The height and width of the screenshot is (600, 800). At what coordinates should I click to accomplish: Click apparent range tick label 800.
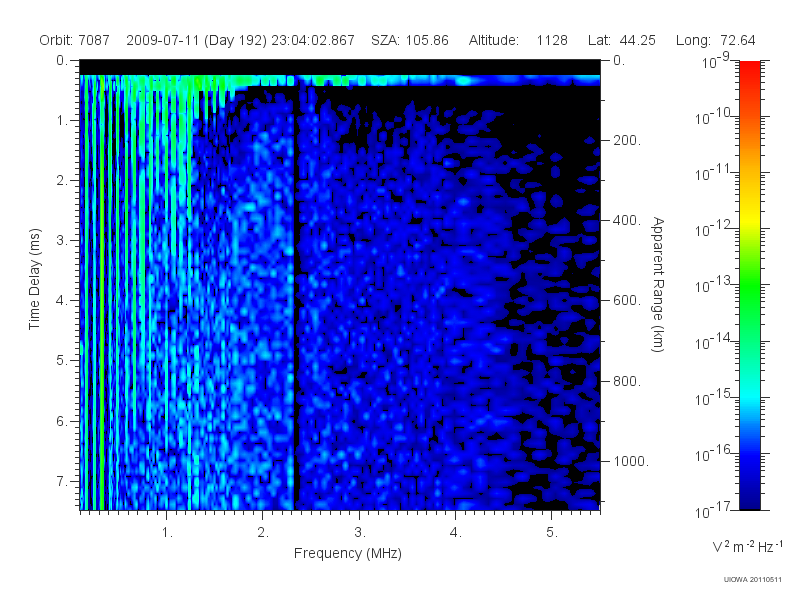pos(627,381)
